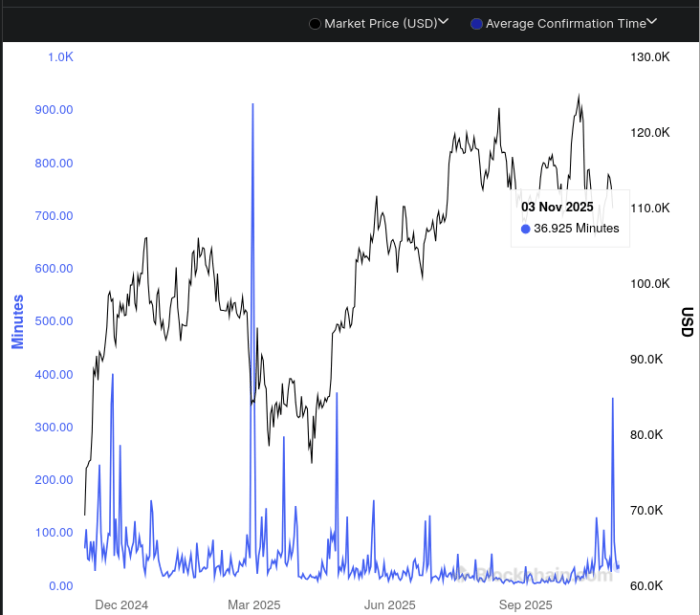The image size is (700, 615).
Task: Toggle the Average Confirmation Time series label
Action: [x=565, y=23]
